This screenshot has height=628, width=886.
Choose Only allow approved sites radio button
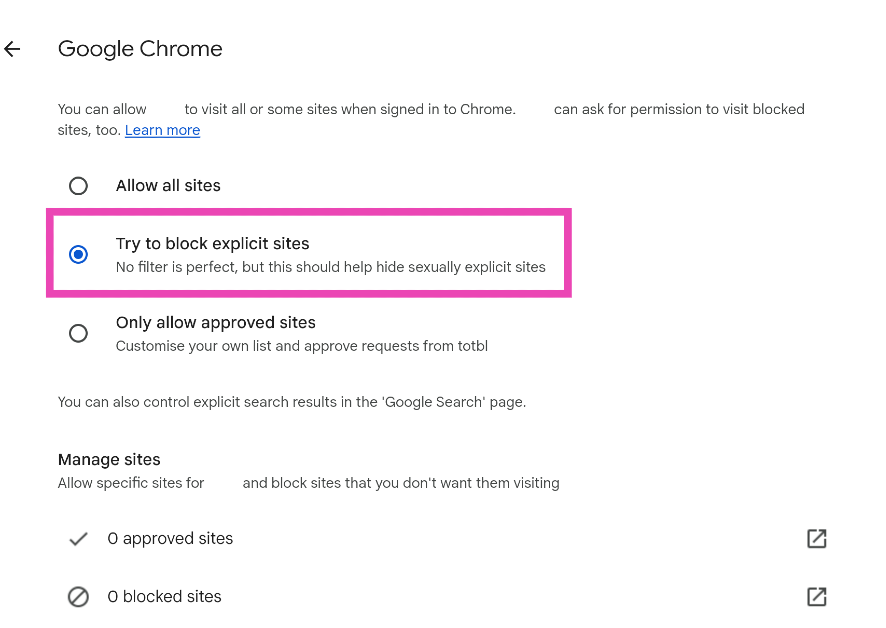pyautogui.click(x=78, y=333)
